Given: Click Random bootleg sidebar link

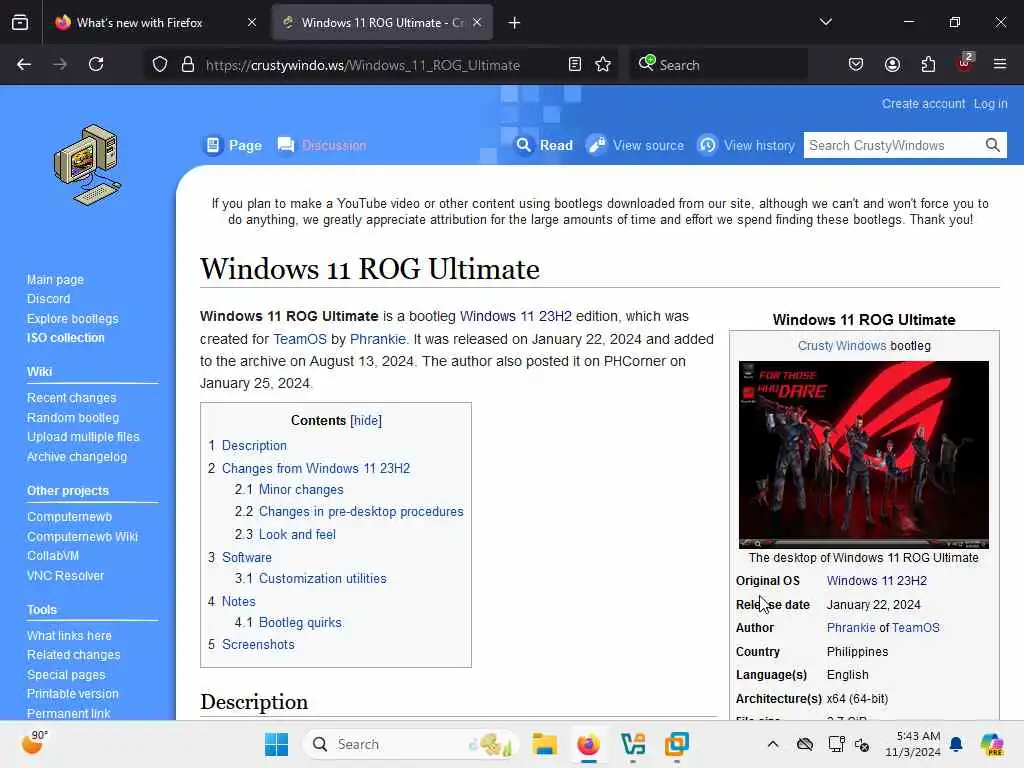Looking at the screenshot, I should (72, 417).
